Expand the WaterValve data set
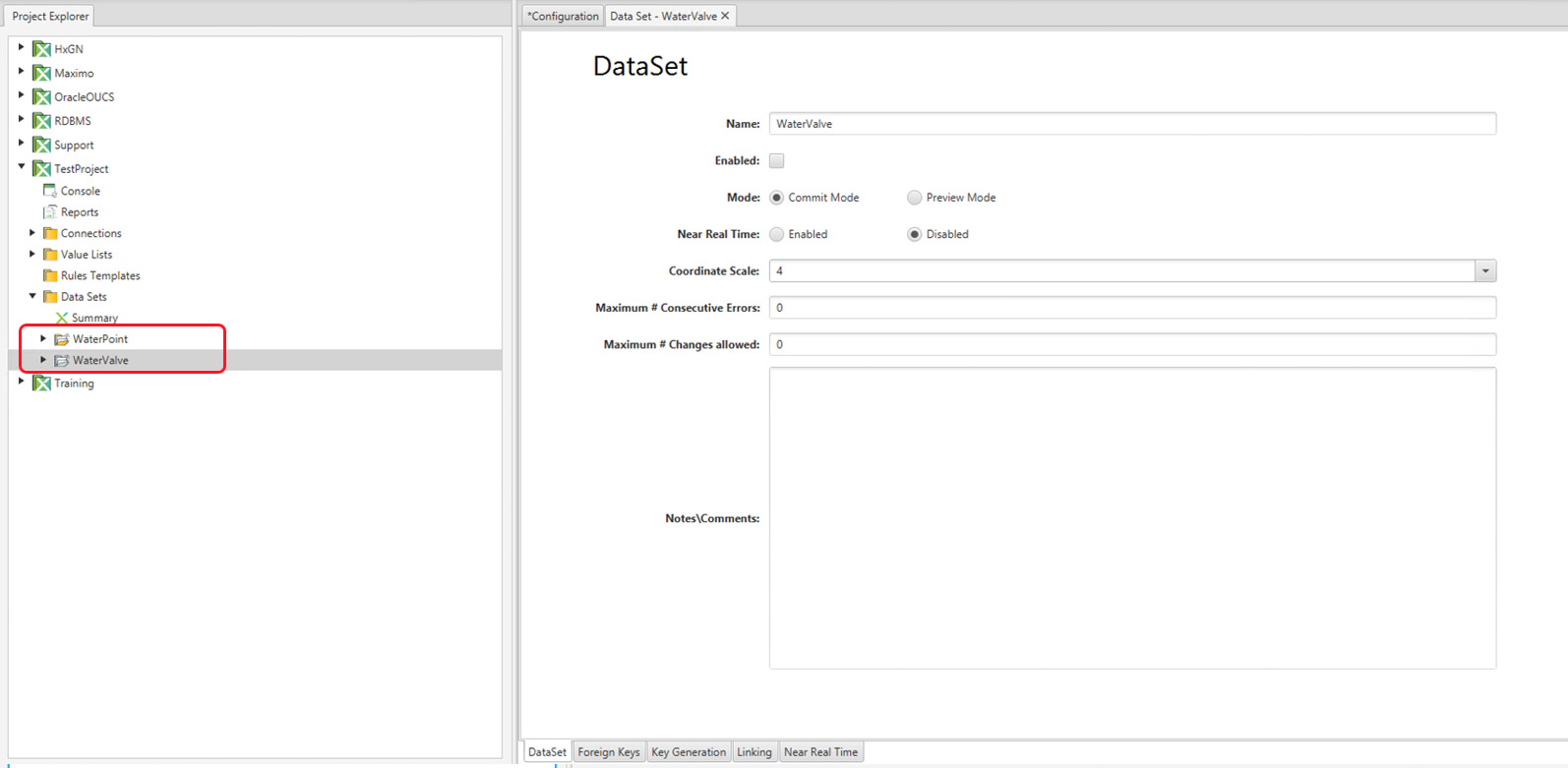Viewport: 1568px width, 768px height. (43, 360)
